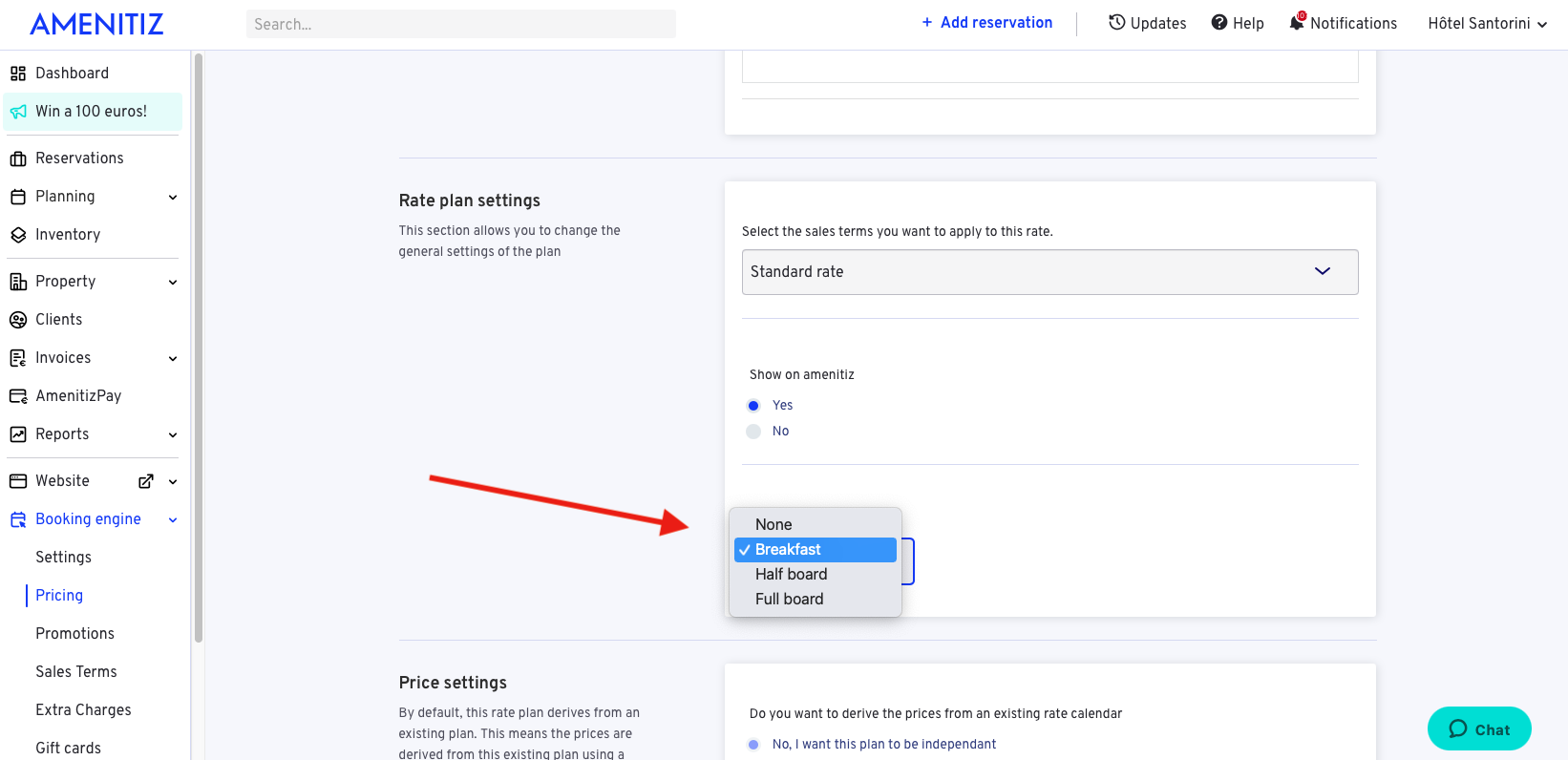
Task: Collapse the Booking engine submenu chevron
Action: (x=173, y=520)
